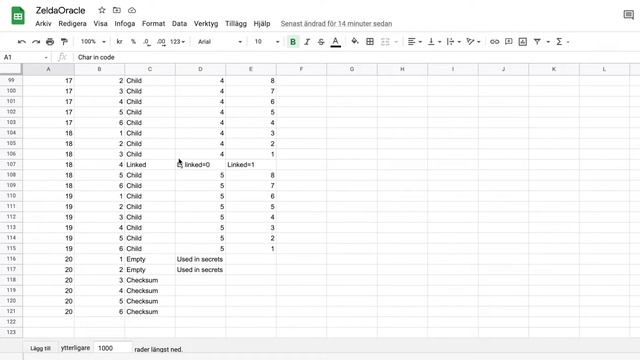Screen dimensions: 640x360
Task: Click the select-all corner box
Action: pos(11,69)
